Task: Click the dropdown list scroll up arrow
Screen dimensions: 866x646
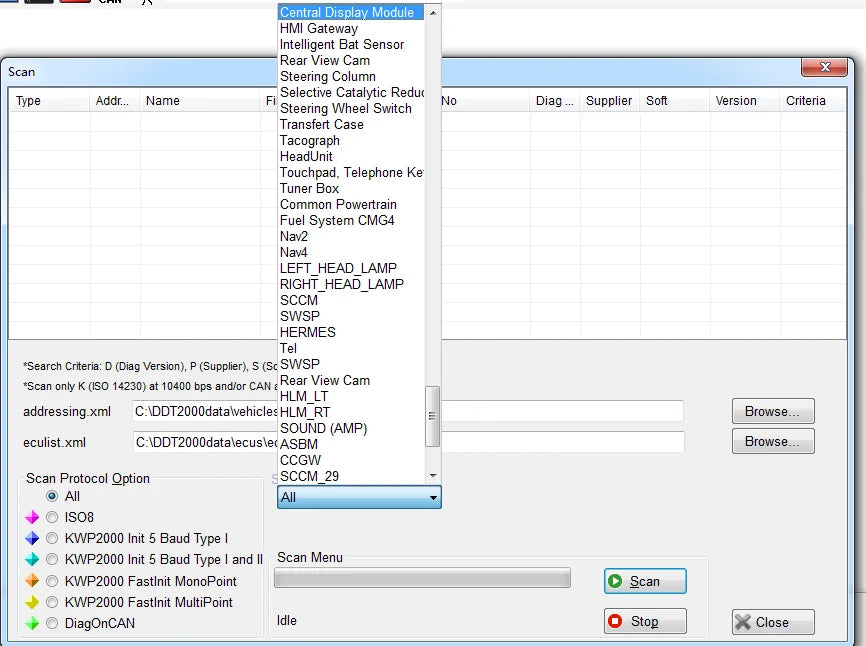Action: 433,12
